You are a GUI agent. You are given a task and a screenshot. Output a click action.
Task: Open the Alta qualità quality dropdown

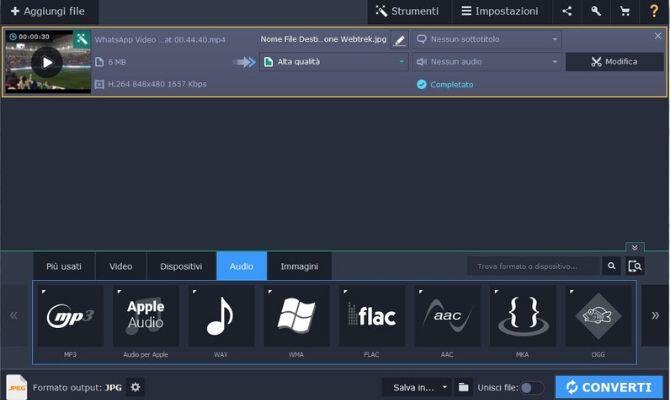point(334,61)
